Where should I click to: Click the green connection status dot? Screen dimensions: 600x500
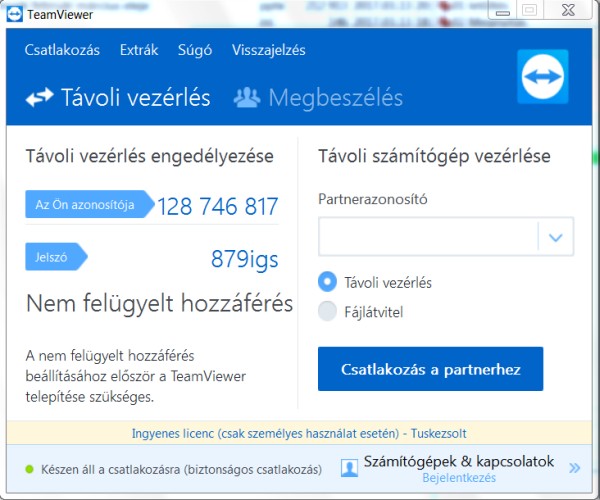pyautogui.click(x=30, y=468)
